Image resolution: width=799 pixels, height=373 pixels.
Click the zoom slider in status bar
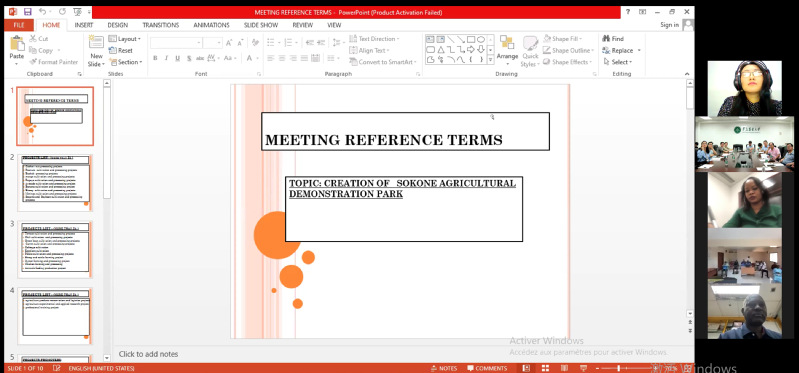(x=619, y=368)
